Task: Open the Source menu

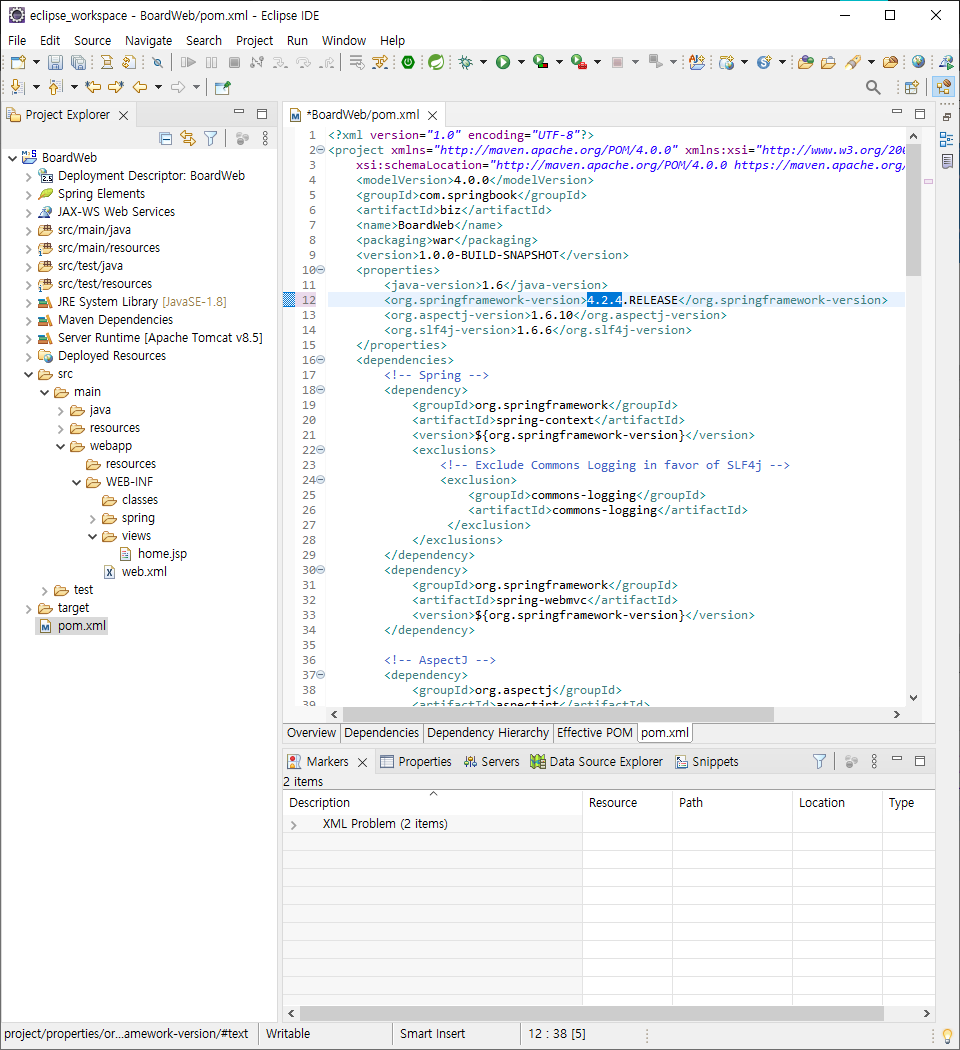Action: pos(92,40)
